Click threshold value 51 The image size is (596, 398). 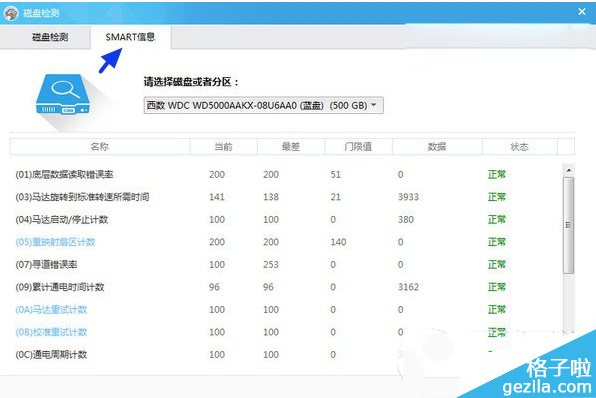pyautogui.click(x=336, y=174)
